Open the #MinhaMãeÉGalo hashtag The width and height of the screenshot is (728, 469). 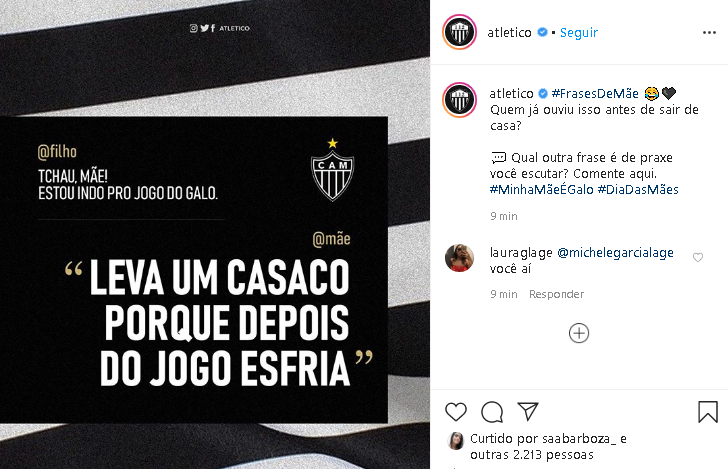pos(541,189)
